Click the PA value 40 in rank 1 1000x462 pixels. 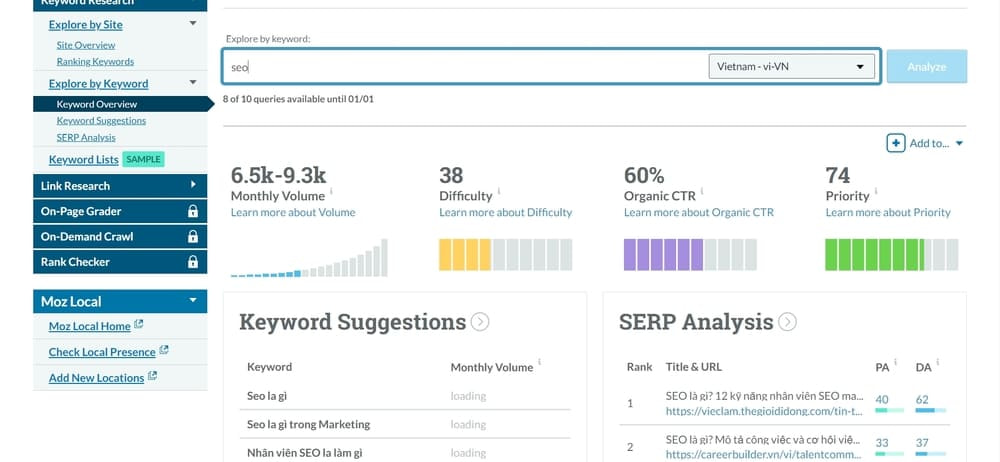882,400
